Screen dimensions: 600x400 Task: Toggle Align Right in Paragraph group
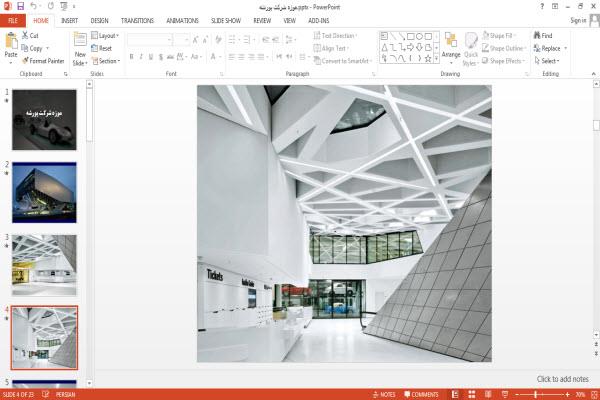pyautogui.click(x=251, y=57)
